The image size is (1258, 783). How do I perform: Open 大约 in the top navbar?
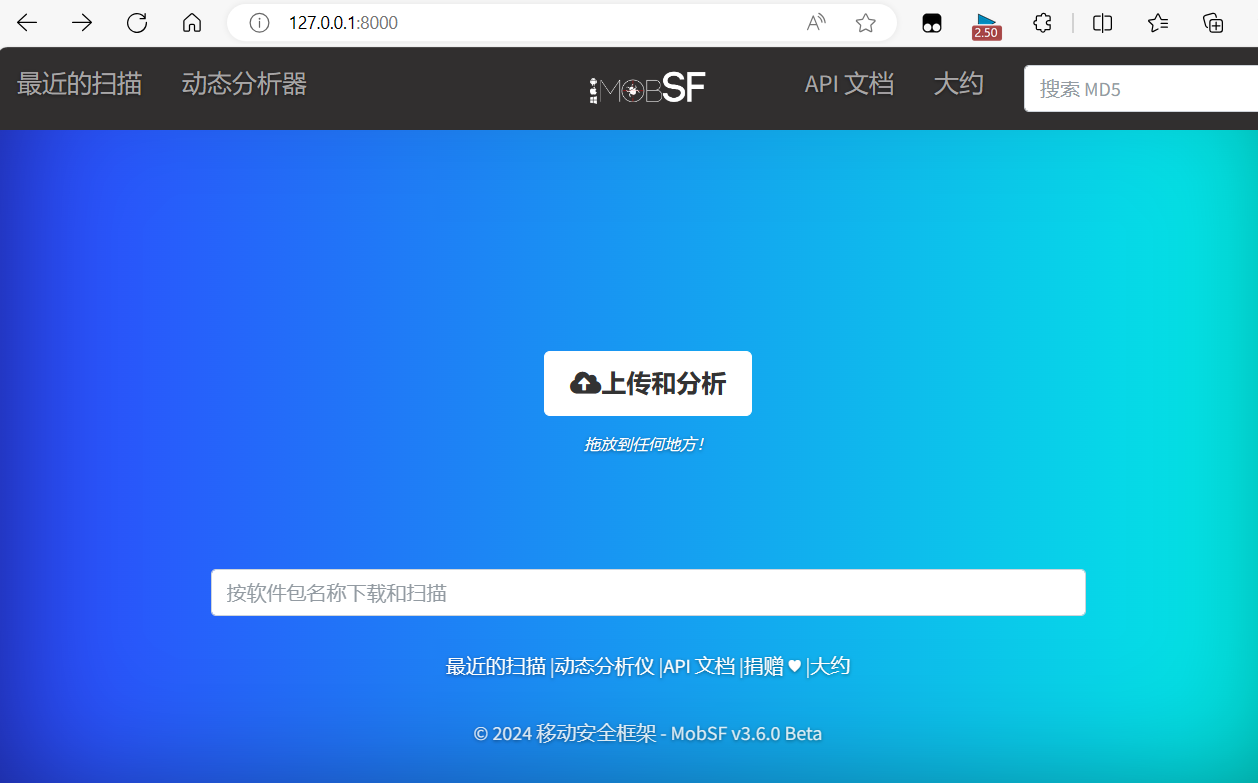(x=958, y=84)
